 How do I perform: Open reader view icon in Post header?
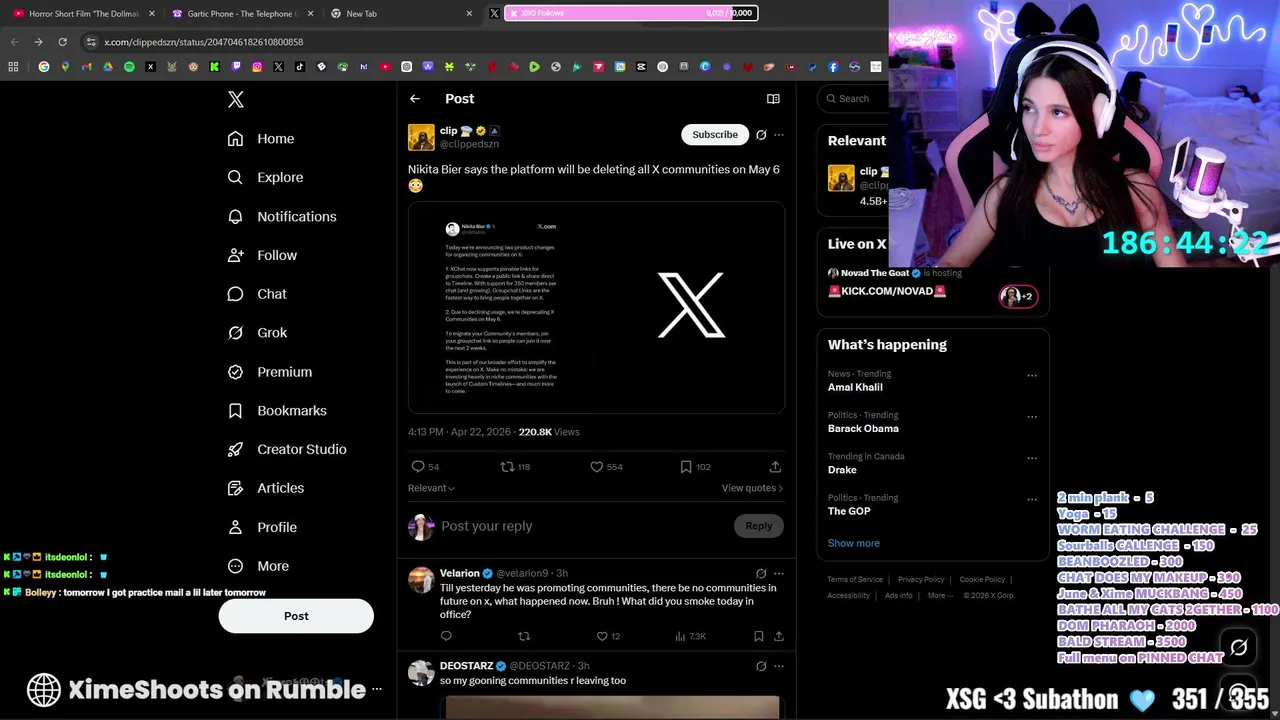(773, 99)
